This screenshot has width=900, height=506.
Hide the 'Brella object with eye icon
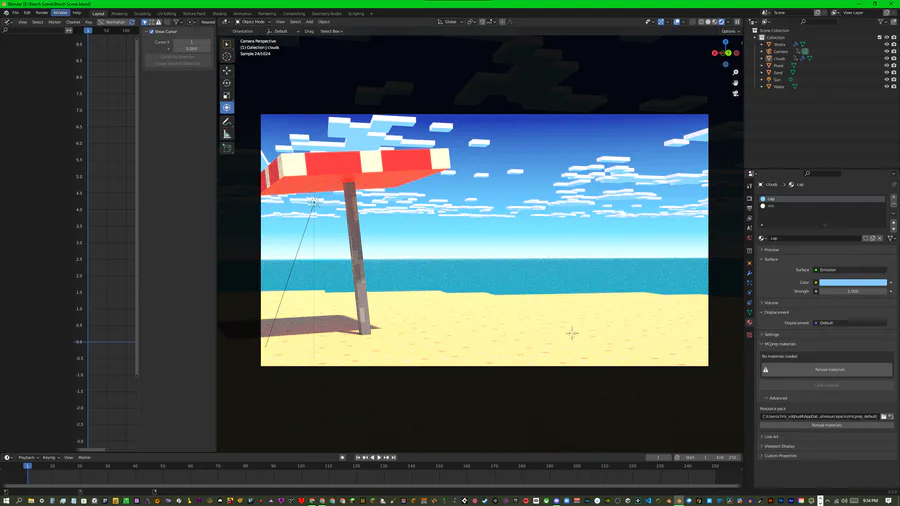point(886,44)
